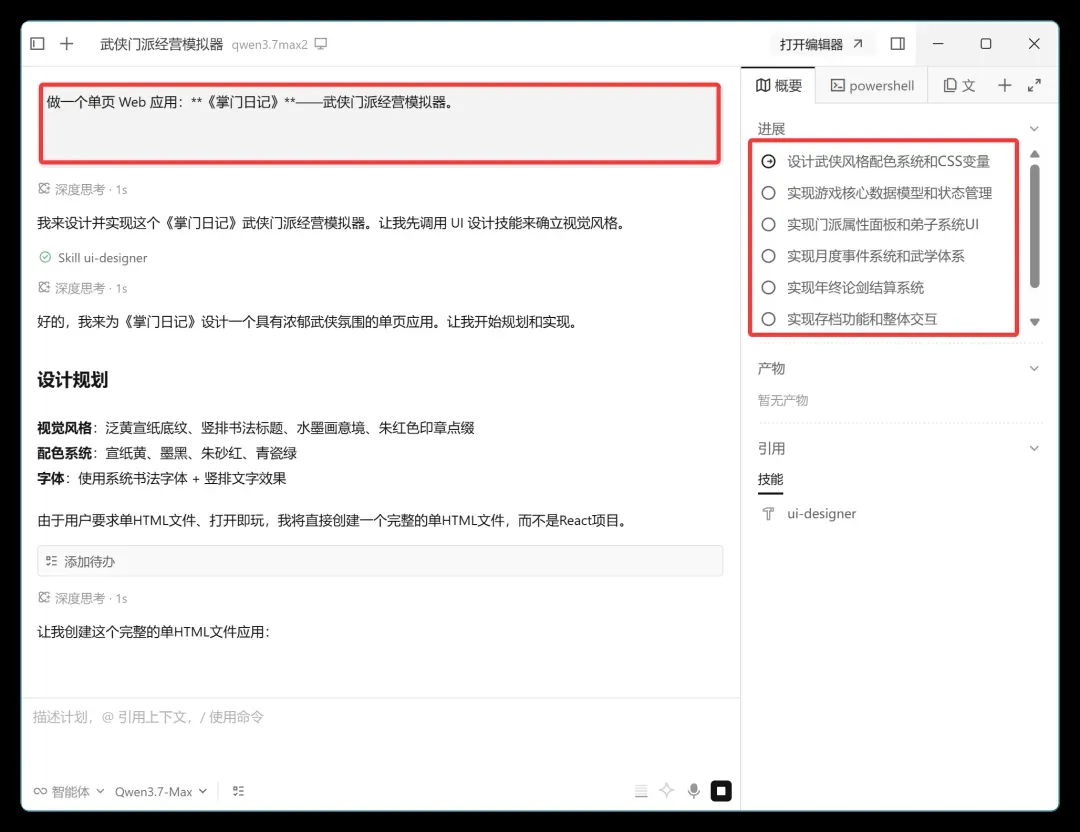Expand first 深度思考 · 1s block

pos(83,189)
